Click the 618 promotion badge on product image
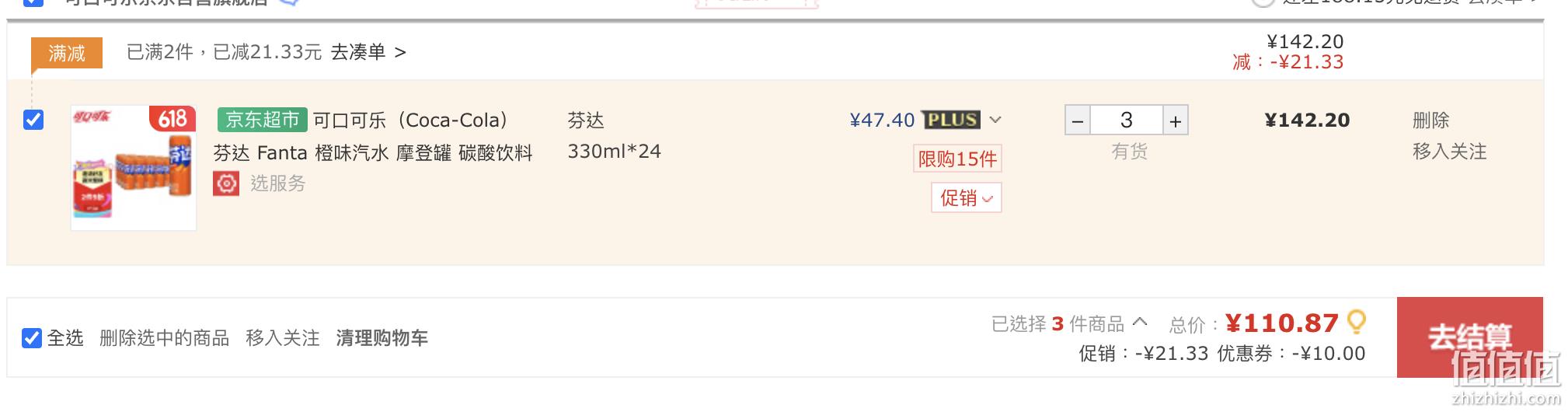Image resolution: width=1568 pixels, height=412 pixels. (172, 119)
